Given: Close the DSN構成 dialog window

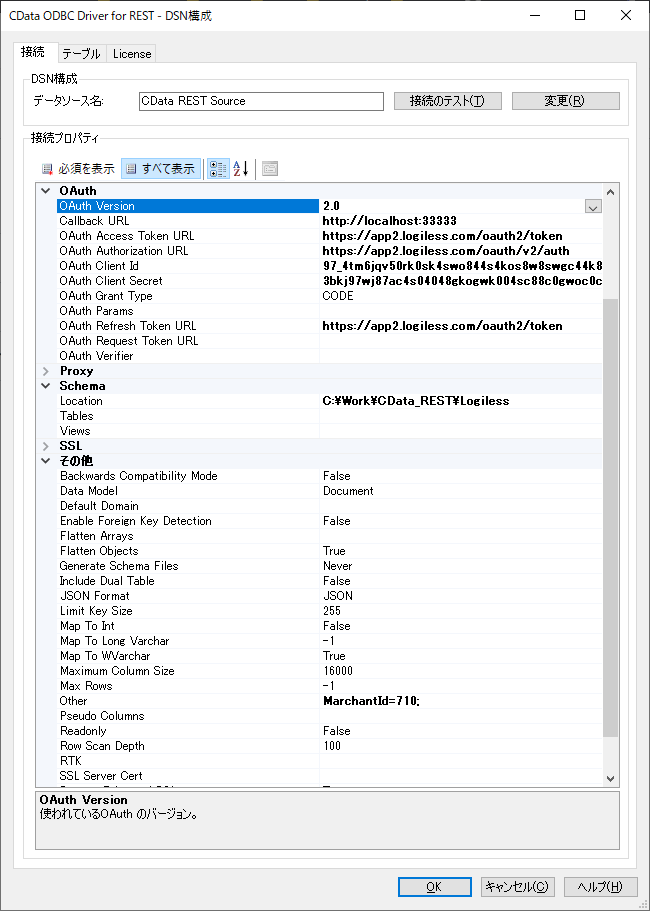Looking at the screenshot, I should pyautogui.click(x=626, y=16).
